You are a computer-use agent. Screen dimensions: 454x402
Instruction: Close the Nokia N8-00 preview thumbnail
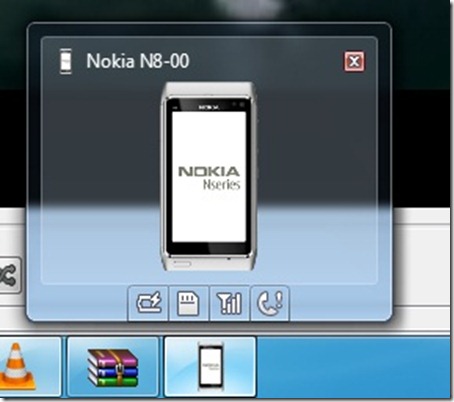[x=354, y=61]
